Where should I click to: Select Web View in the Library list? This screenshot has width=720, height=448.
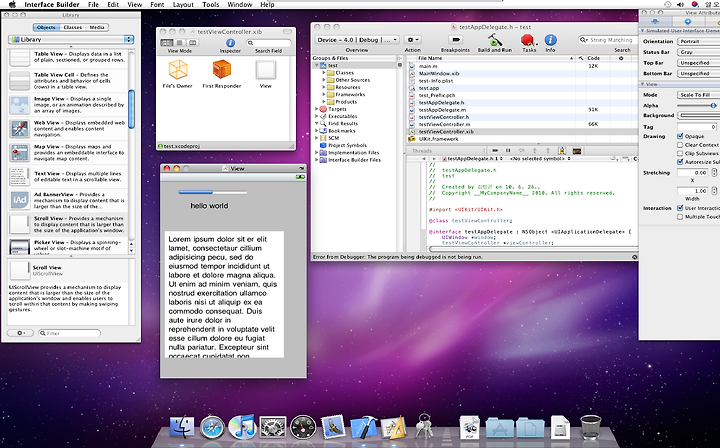pyautogui.click(x=68, y=129)
